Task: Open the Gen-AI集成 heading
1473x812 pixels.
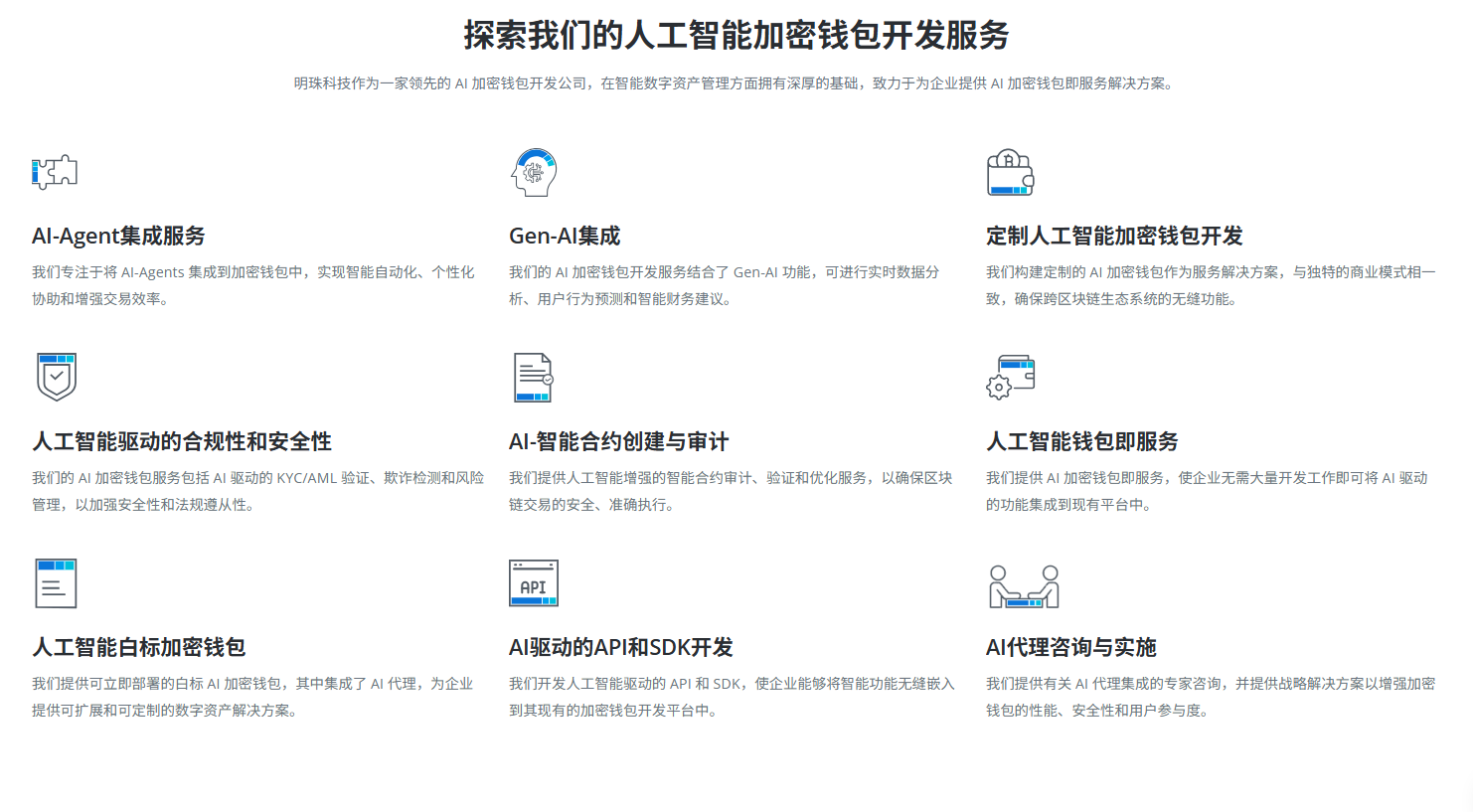Action: 565,237
